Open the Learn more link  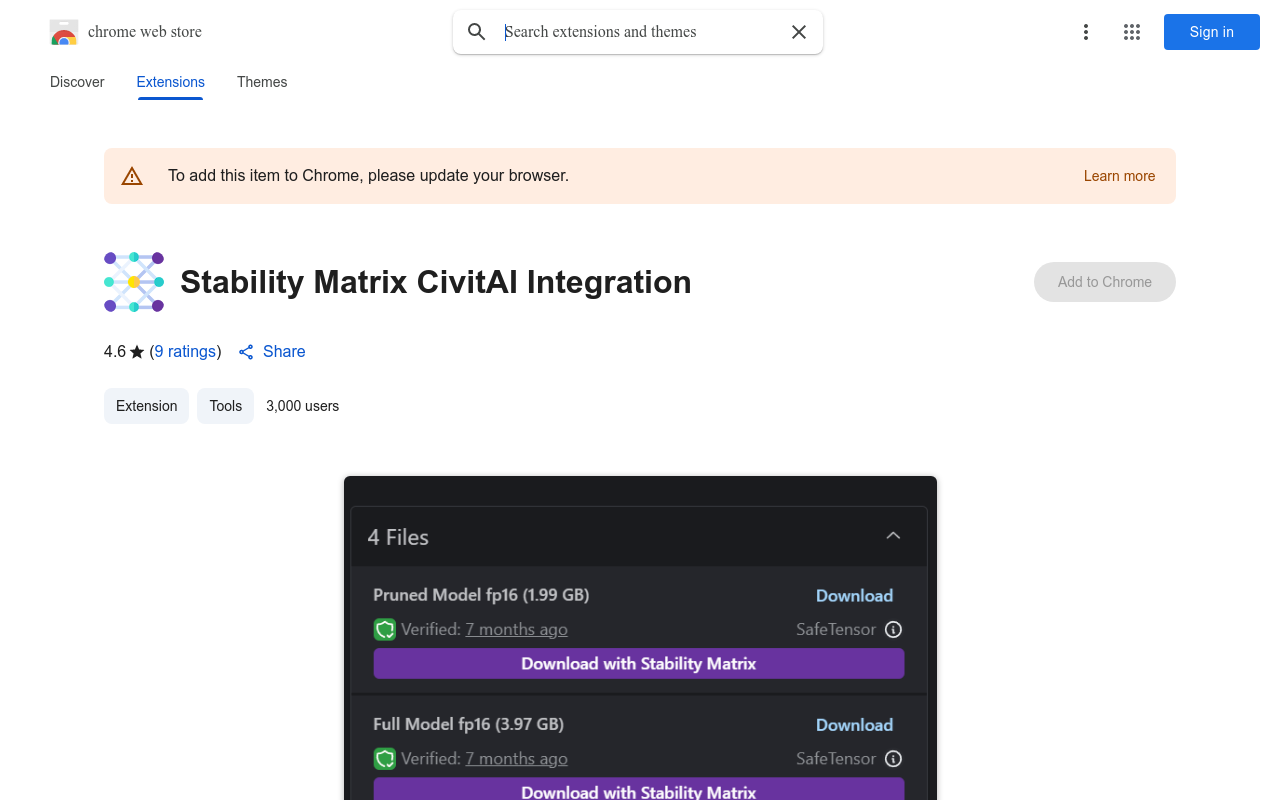[x=1119, y=176]
